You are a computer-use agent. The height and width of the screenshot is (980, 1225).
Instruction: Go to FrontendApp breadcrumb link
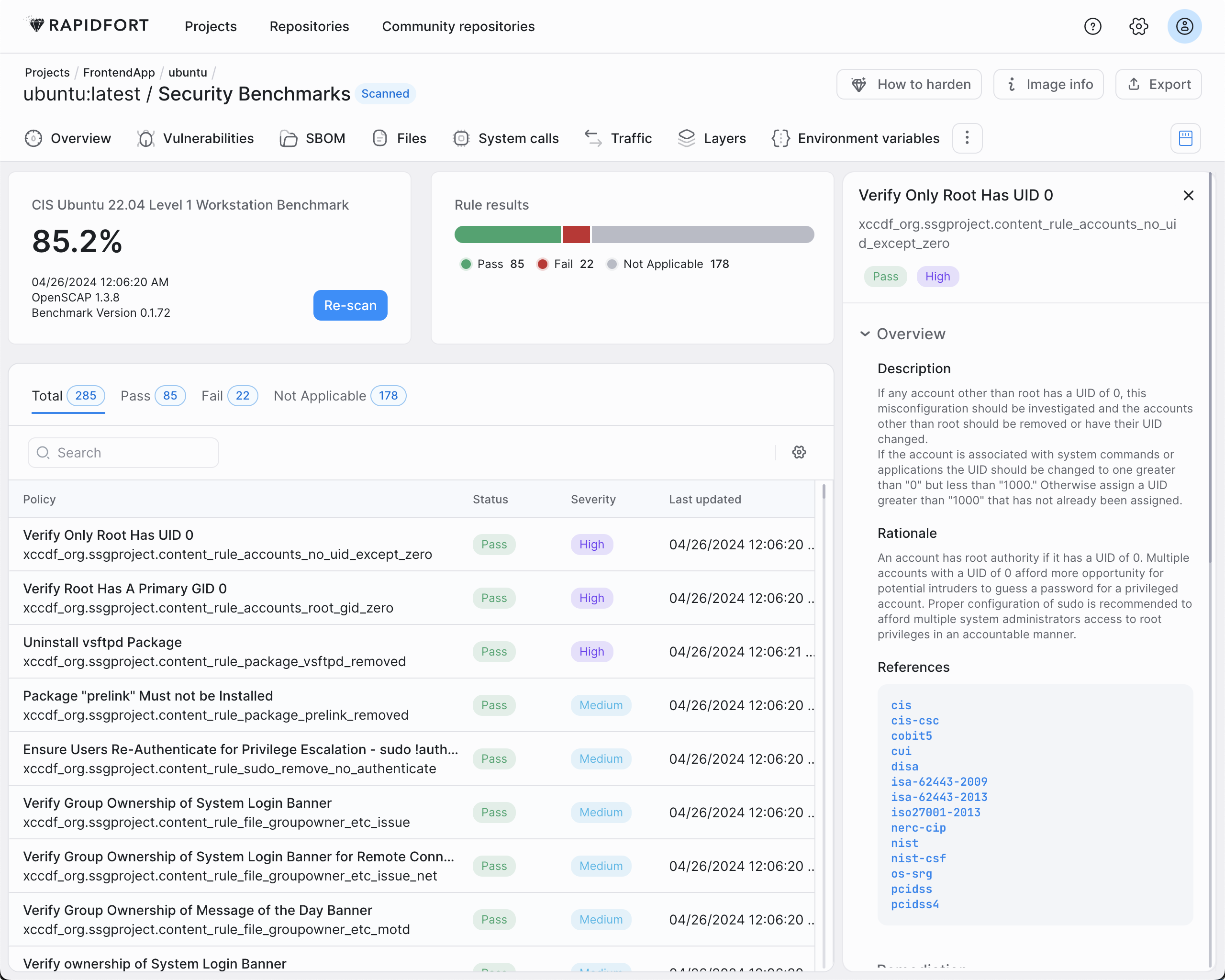coord(119,72)
